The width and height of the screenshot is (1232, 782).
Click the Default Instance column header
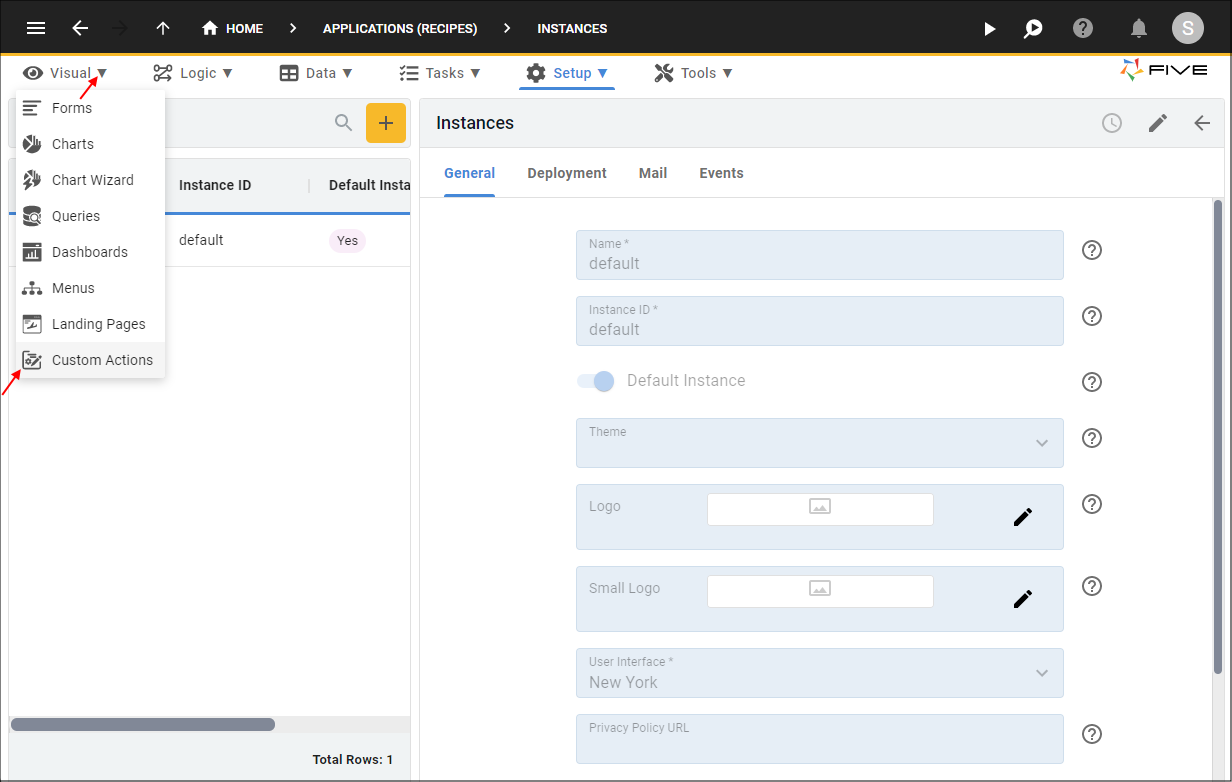click(x=369, y=185)
